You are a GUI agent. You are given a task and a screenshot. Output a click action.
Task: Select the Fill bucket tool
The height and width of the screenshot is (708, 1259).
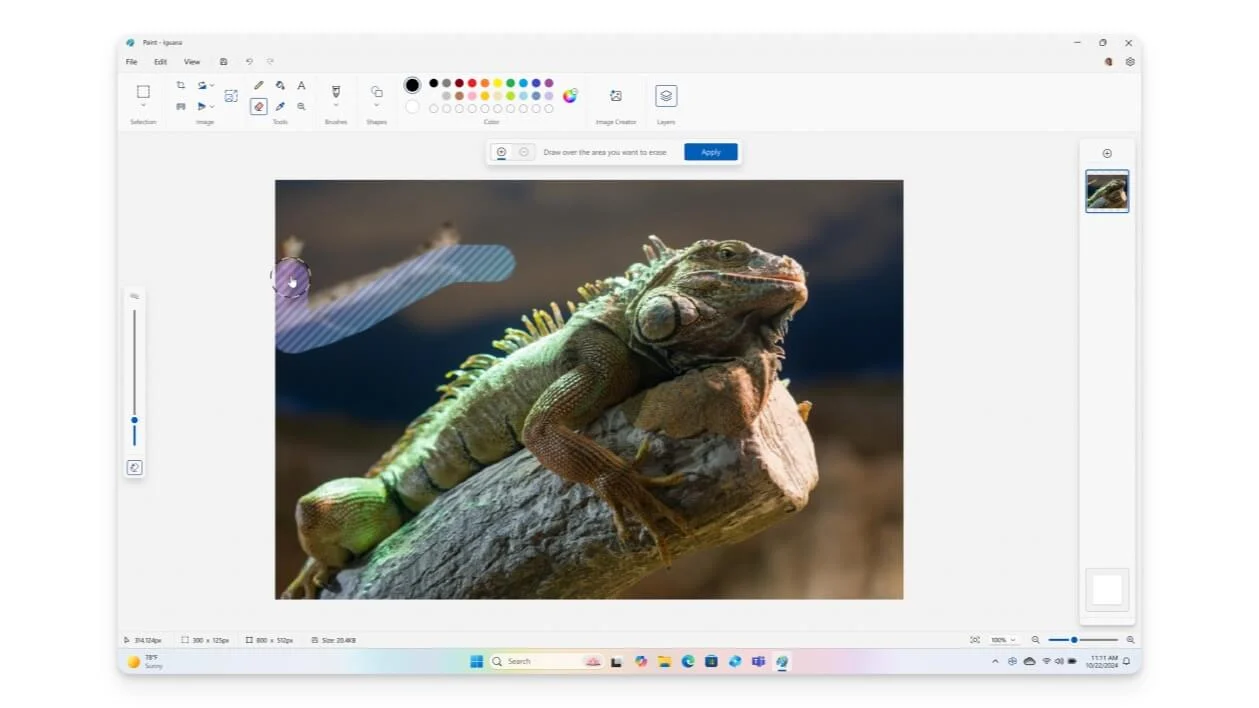pos(280,86)
